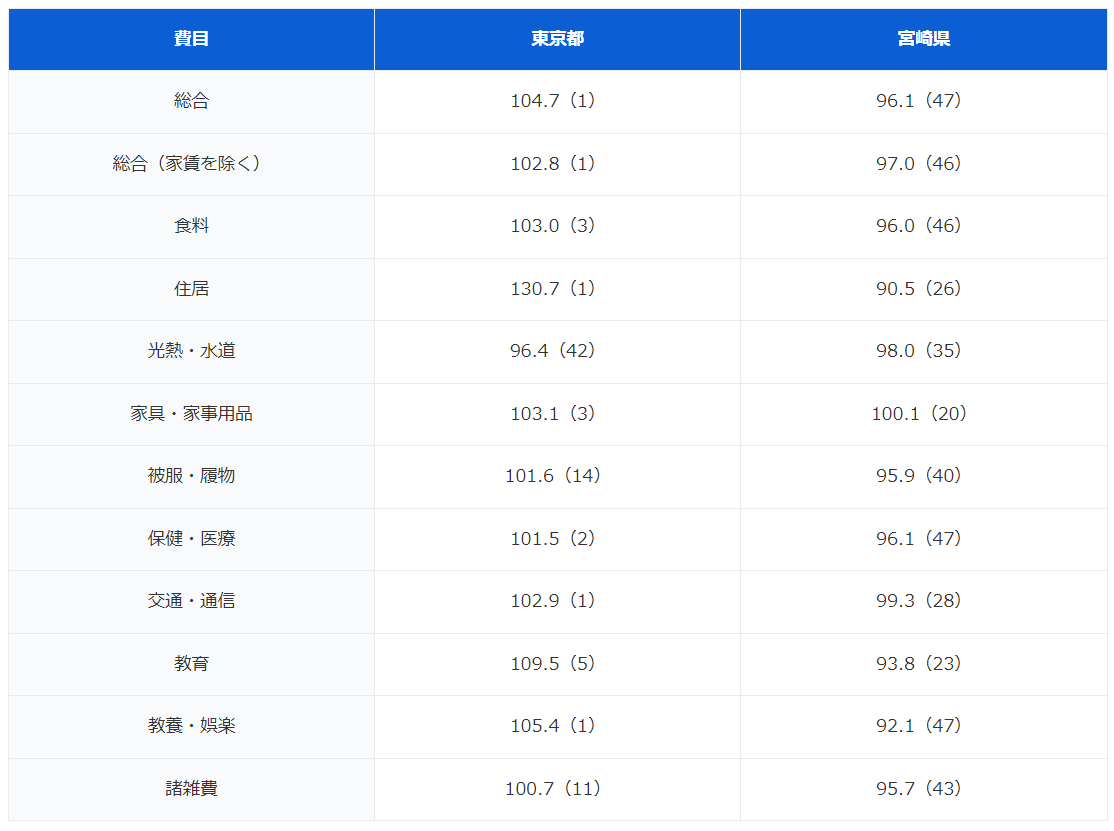The height and width of the screenshot is (831, 1114).
Task: Click the 103.1 (3) cell
Action: pyautogui.click(x=557, y=413)
